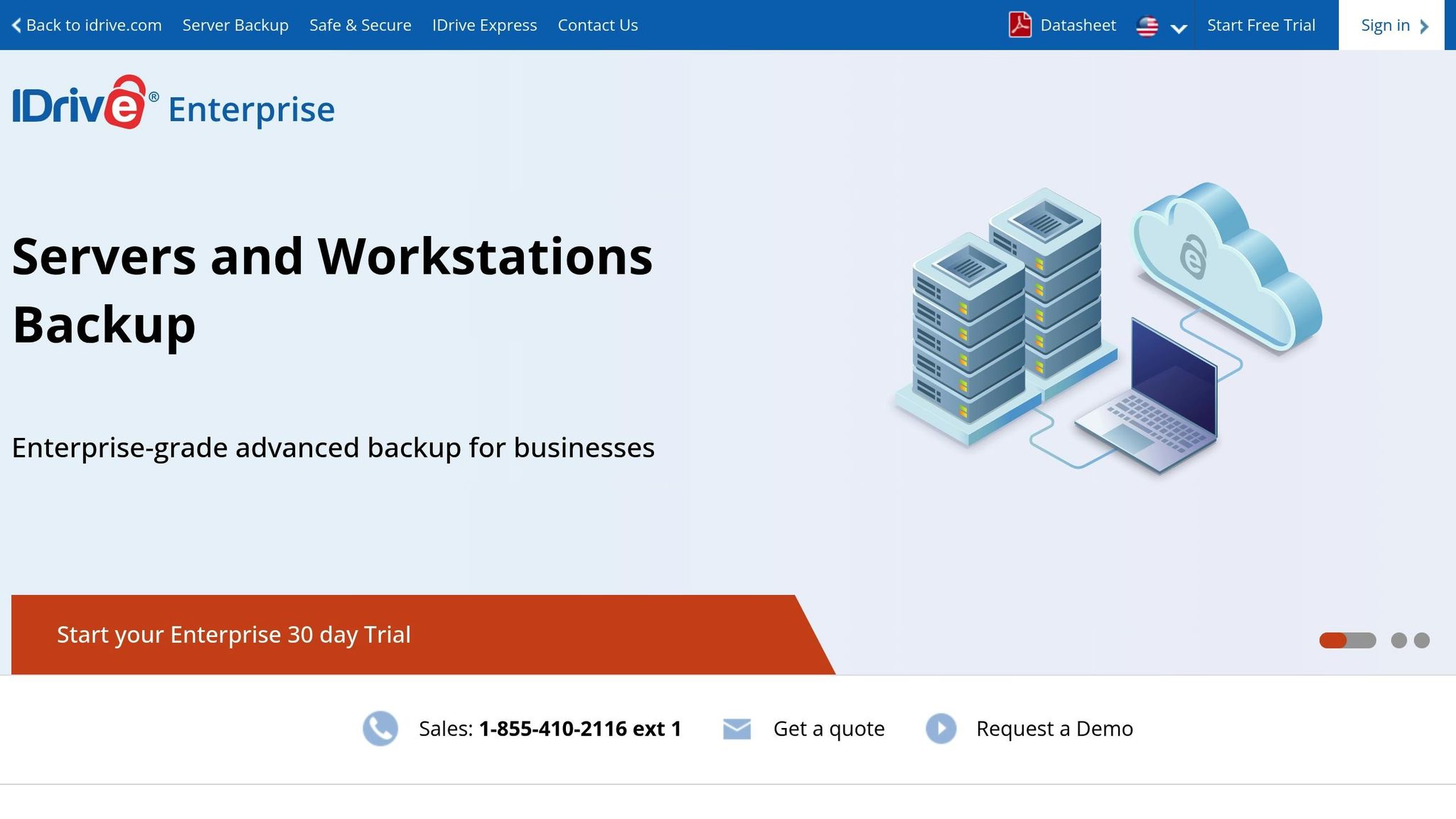Viewport: 1456px width, 819px height.
Task: Click Start your Enterprise 30 day Trial
Action: [x=233, y=634]
